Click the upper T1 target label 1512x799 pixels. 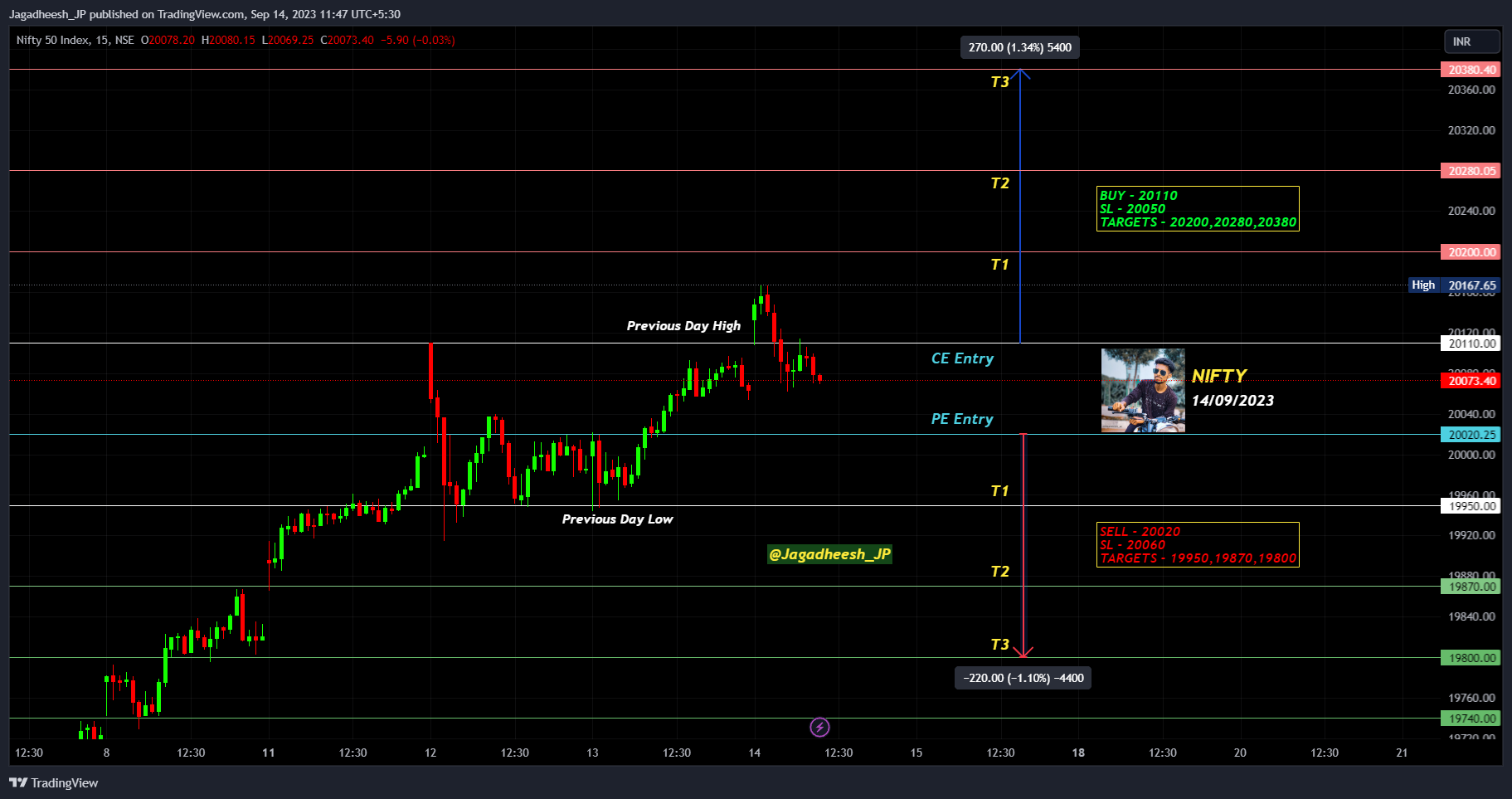tap(1000, 265)
